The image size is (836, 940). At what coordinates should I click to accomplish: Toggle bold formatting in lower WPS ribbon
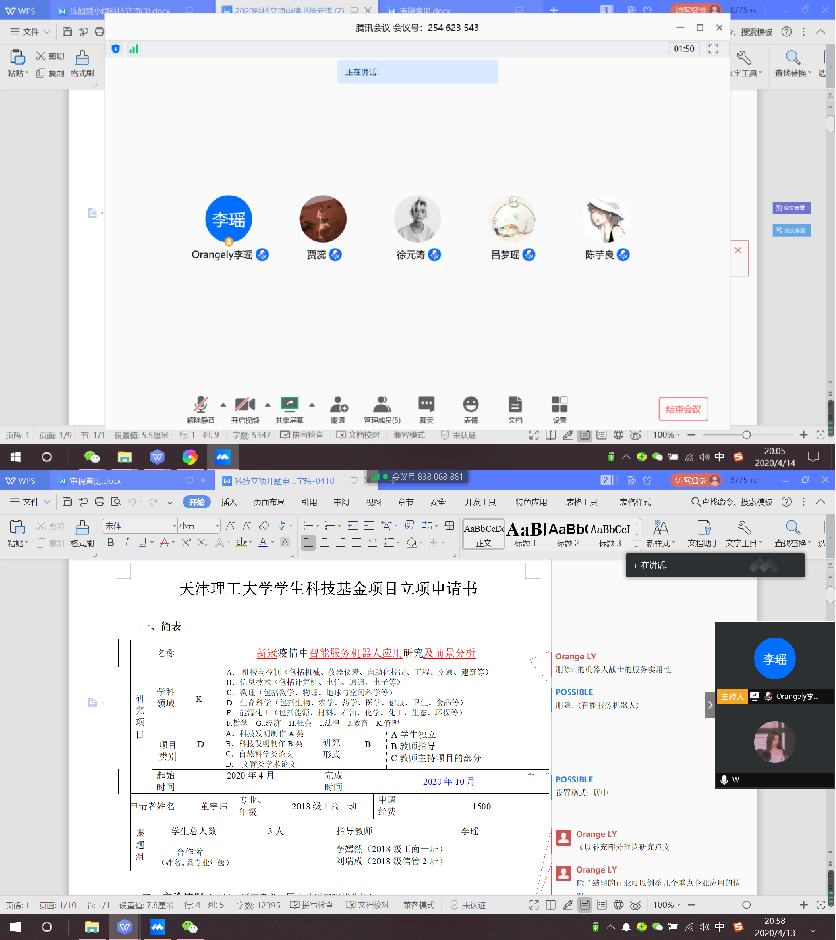[111, 543]
